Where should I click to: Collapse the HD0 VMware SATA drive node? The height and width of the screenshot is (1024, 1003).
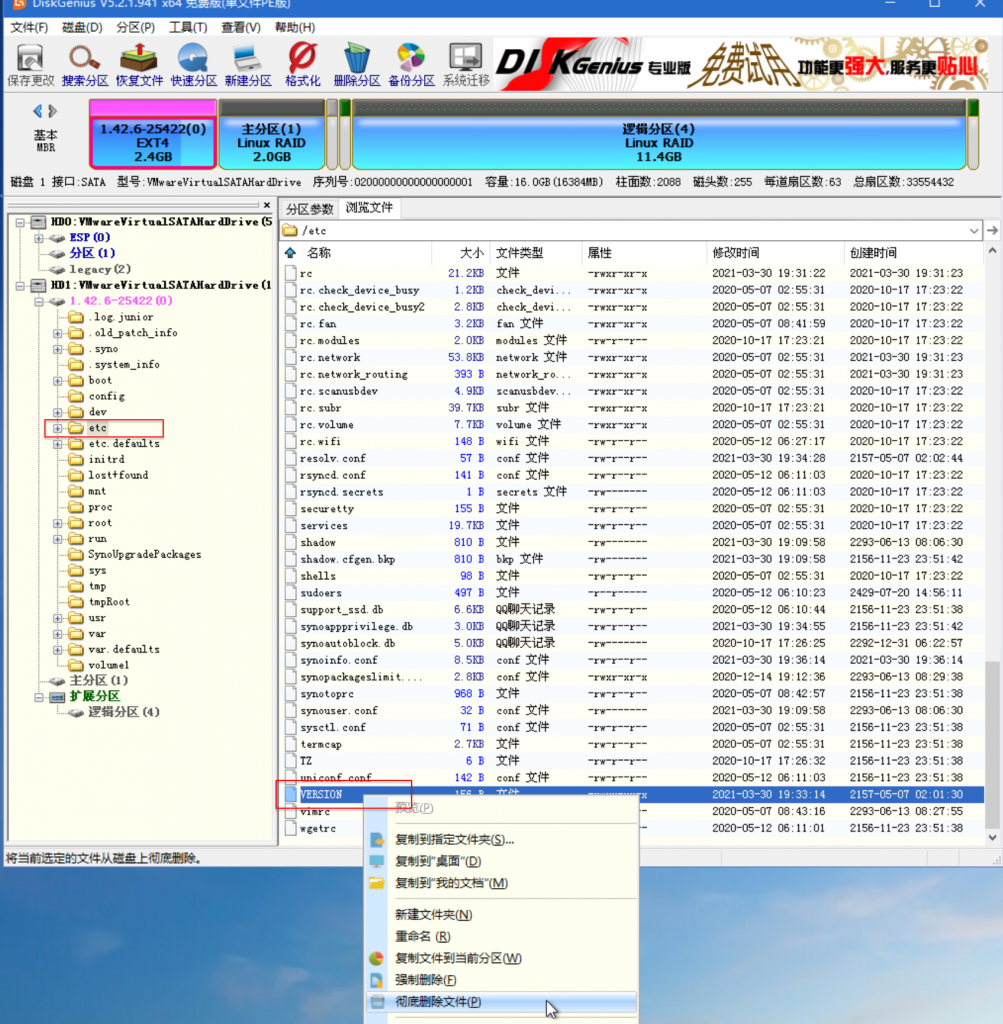pos(20,222)
